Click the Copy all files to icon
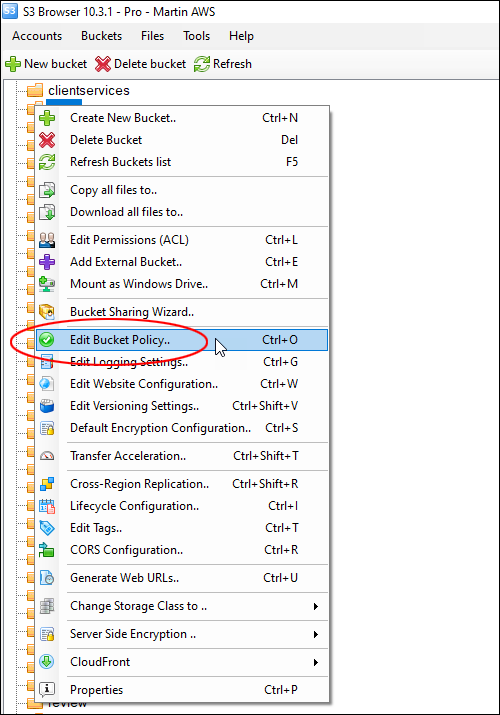This screenshot has height=715, width=500. pyautogui.click(x=47, y=190)
